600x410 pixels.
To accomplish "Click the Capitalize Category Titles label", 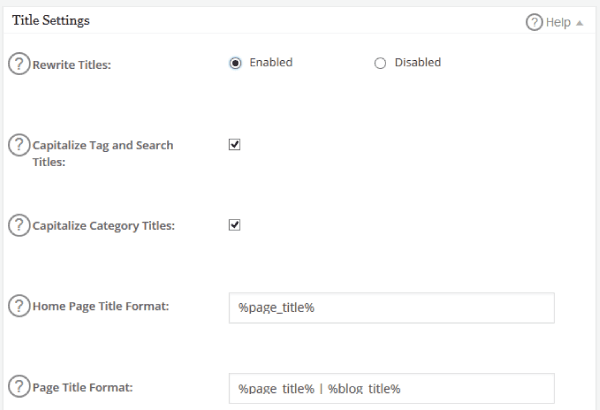I will tap(103, 226).
